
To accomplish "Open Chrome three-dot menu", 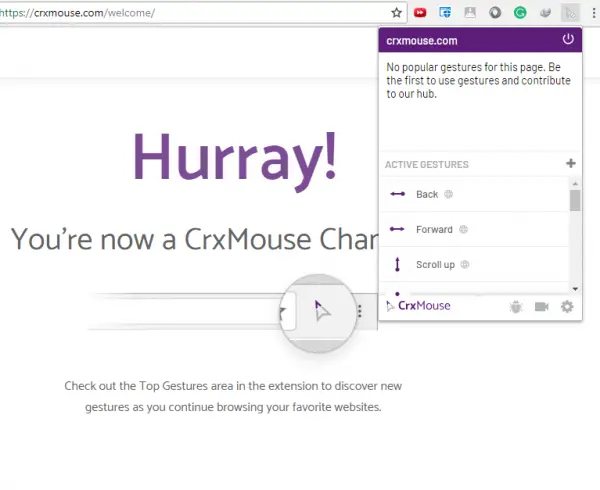I will point(594,13).
